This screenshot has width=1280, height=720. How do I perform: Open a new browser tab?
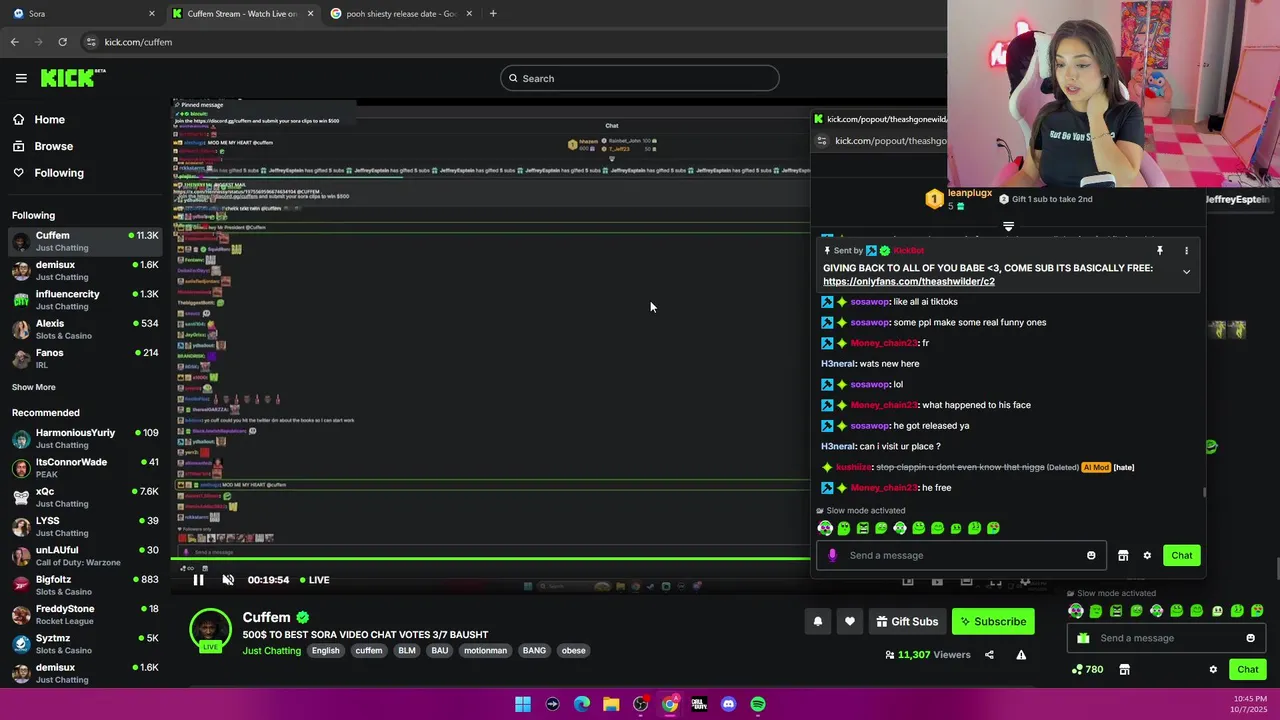493,14
